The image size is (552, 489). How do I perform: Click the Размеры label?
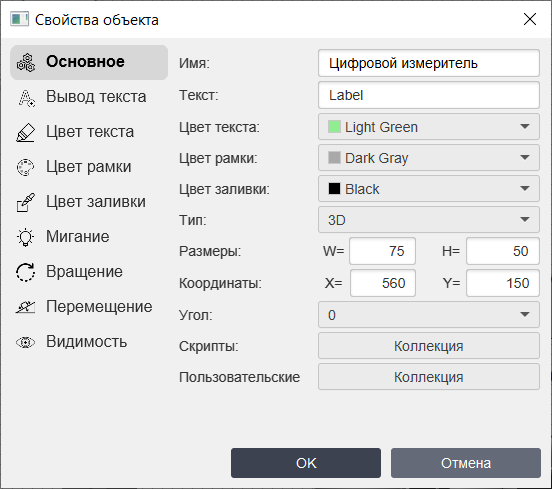[210, 251]
